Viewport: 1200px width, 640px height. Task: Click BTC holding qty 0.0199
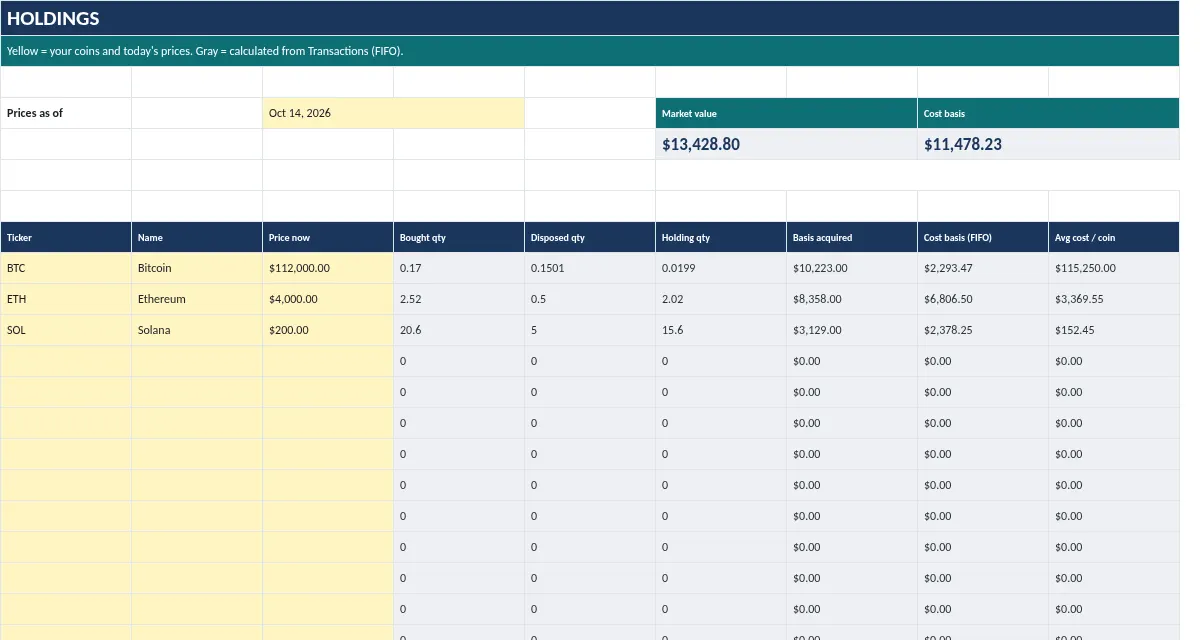721,268
